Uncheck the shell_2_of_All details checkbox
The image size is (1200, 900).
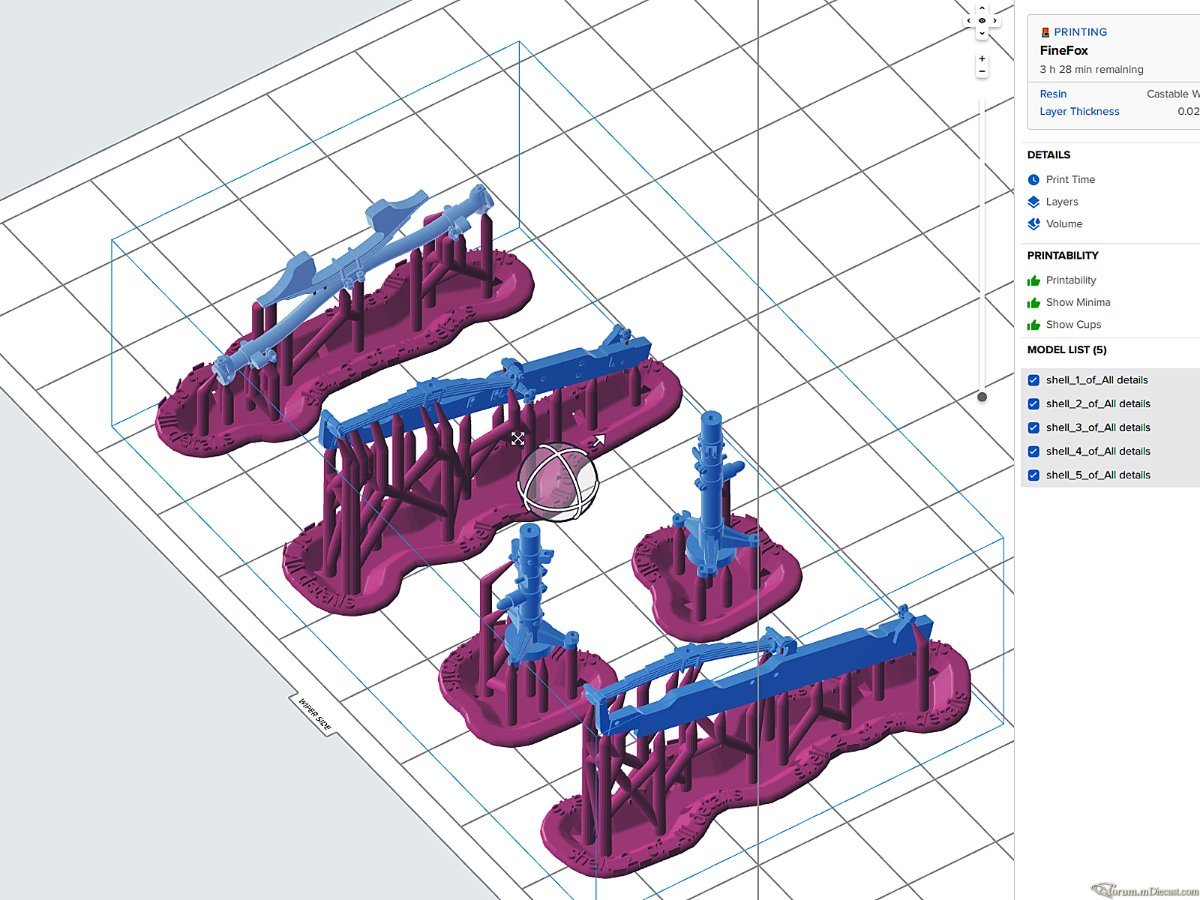(1034, 404)
